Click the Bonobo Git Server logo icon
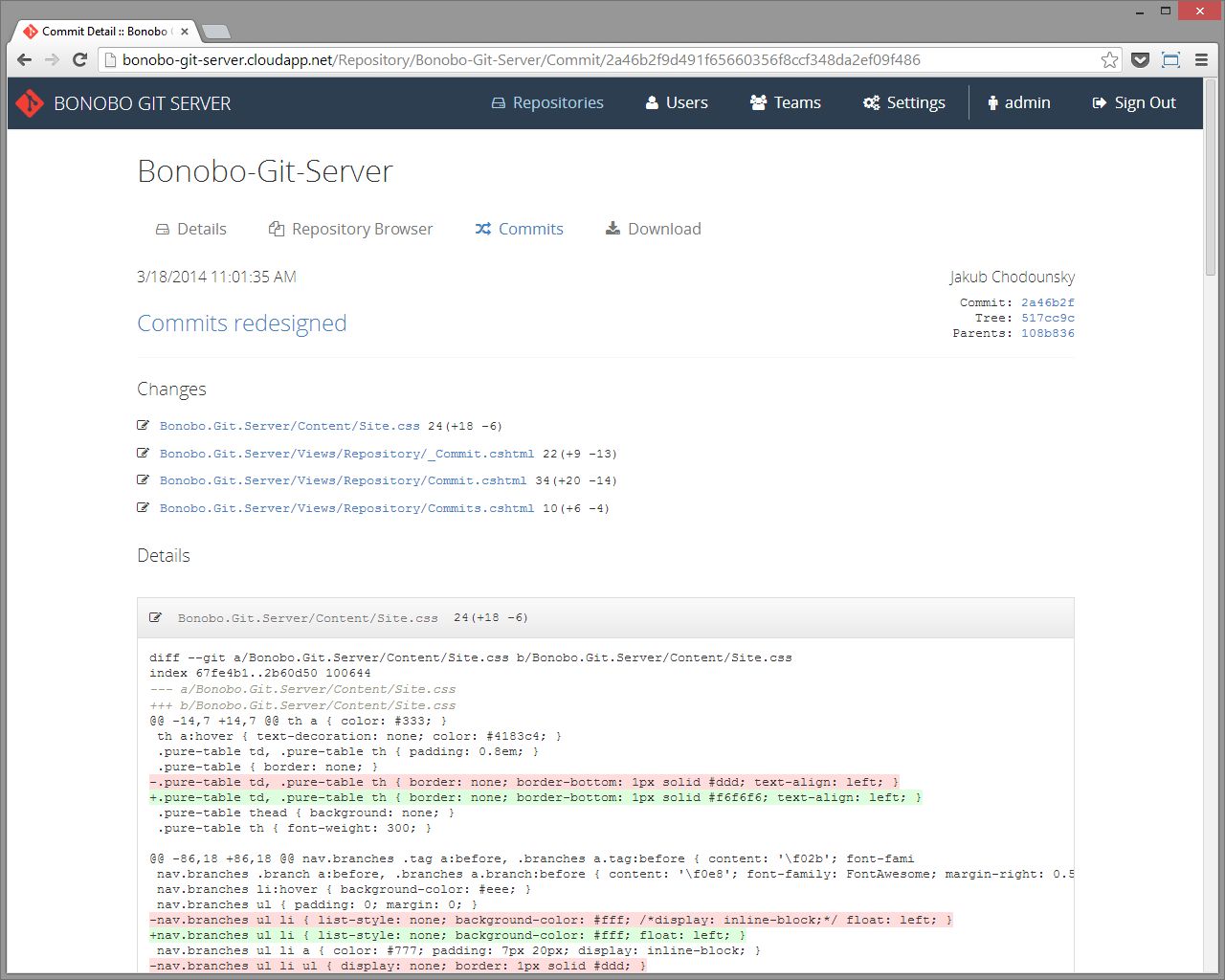The width and height of the screenshot is (1225, 980). tap(30, 103)
